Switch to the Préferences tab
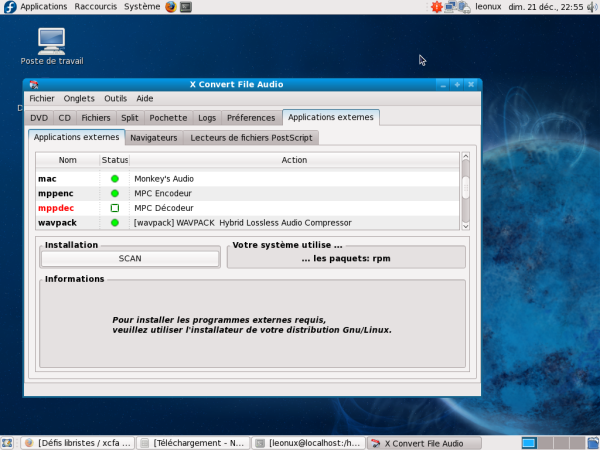This screenshot has height=450, width=600. (251, 118)
